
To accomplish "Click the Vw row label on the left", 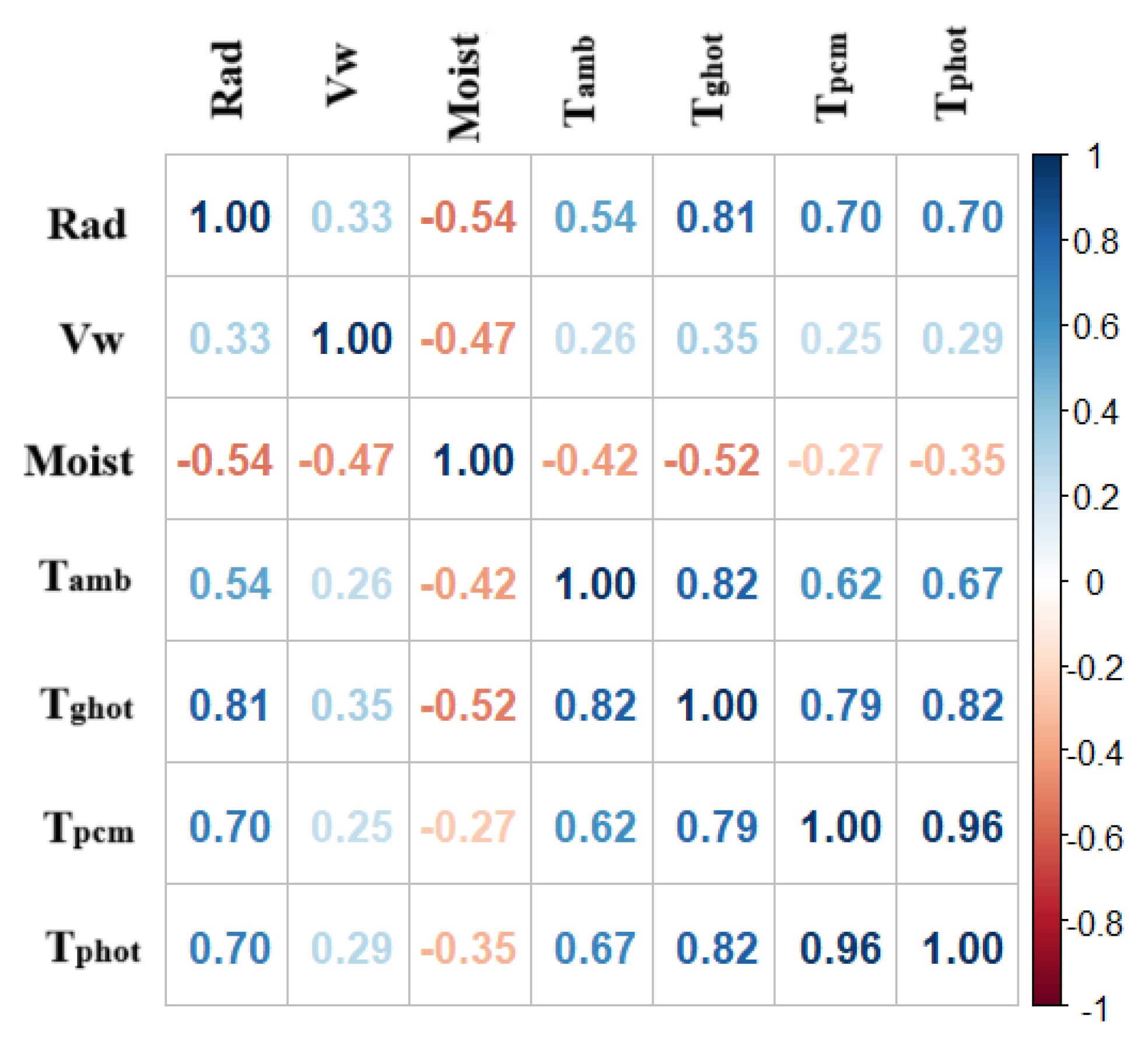I will point(92,338).
